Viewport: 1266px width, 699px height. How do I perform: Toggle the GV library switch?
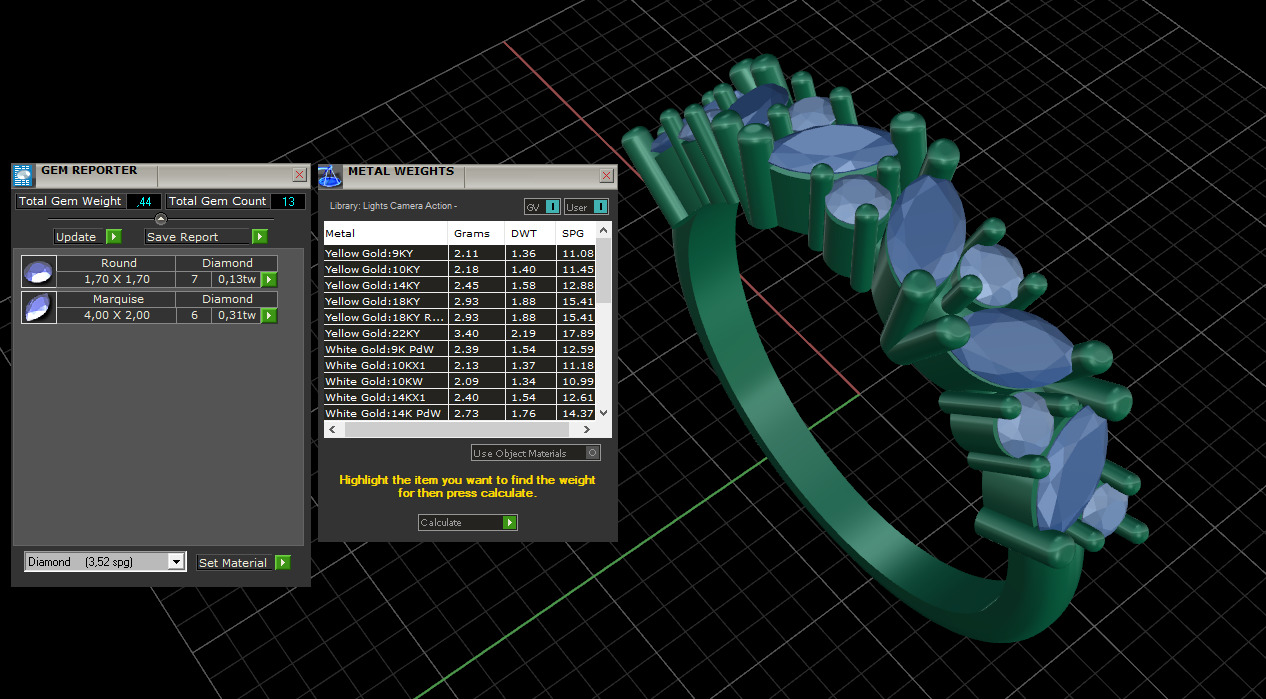pyautogui.click(x=542, y=207)
